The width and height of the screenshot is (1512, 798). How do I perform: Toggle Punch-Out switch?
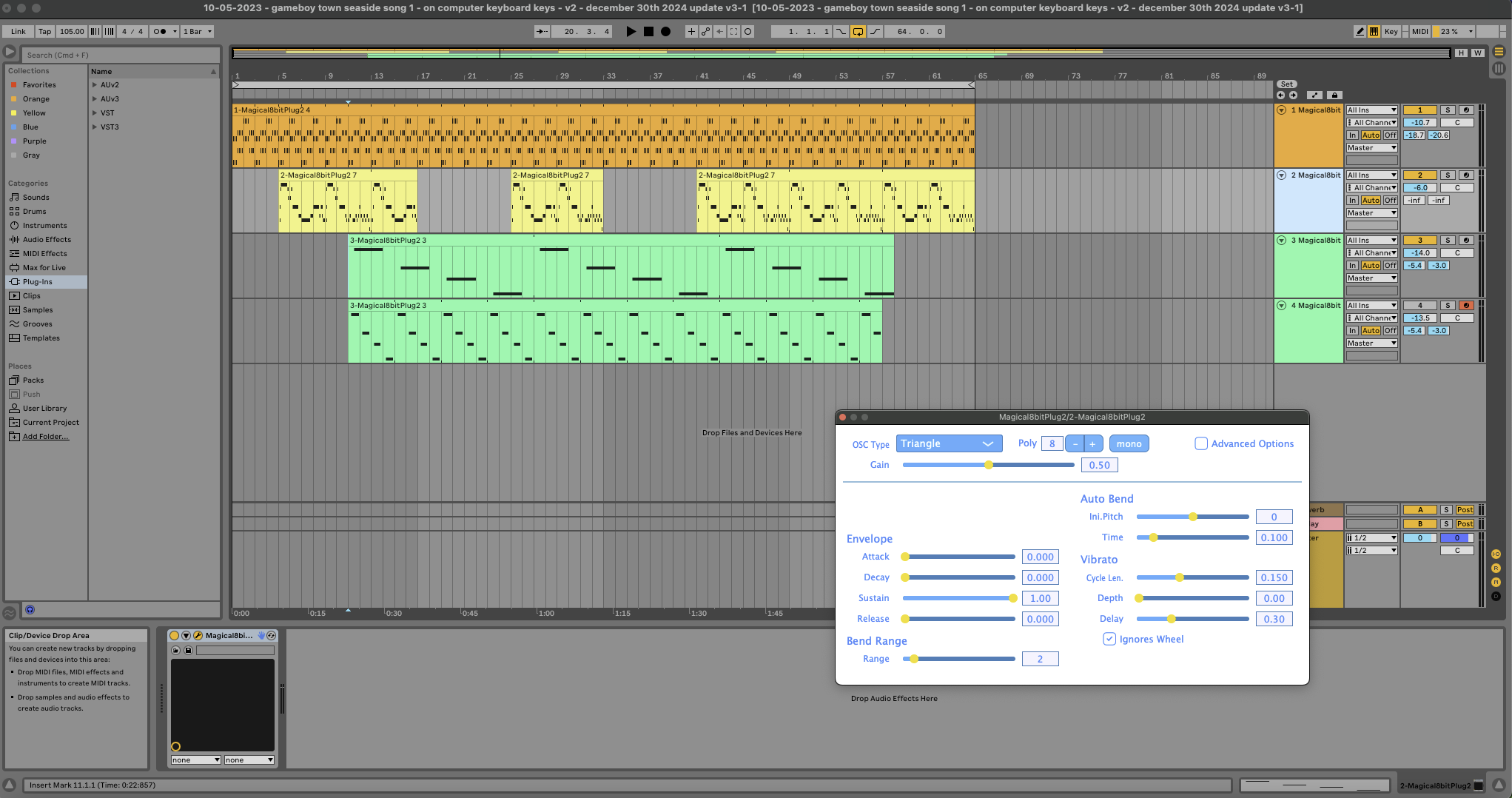click(x=876, y=31)
